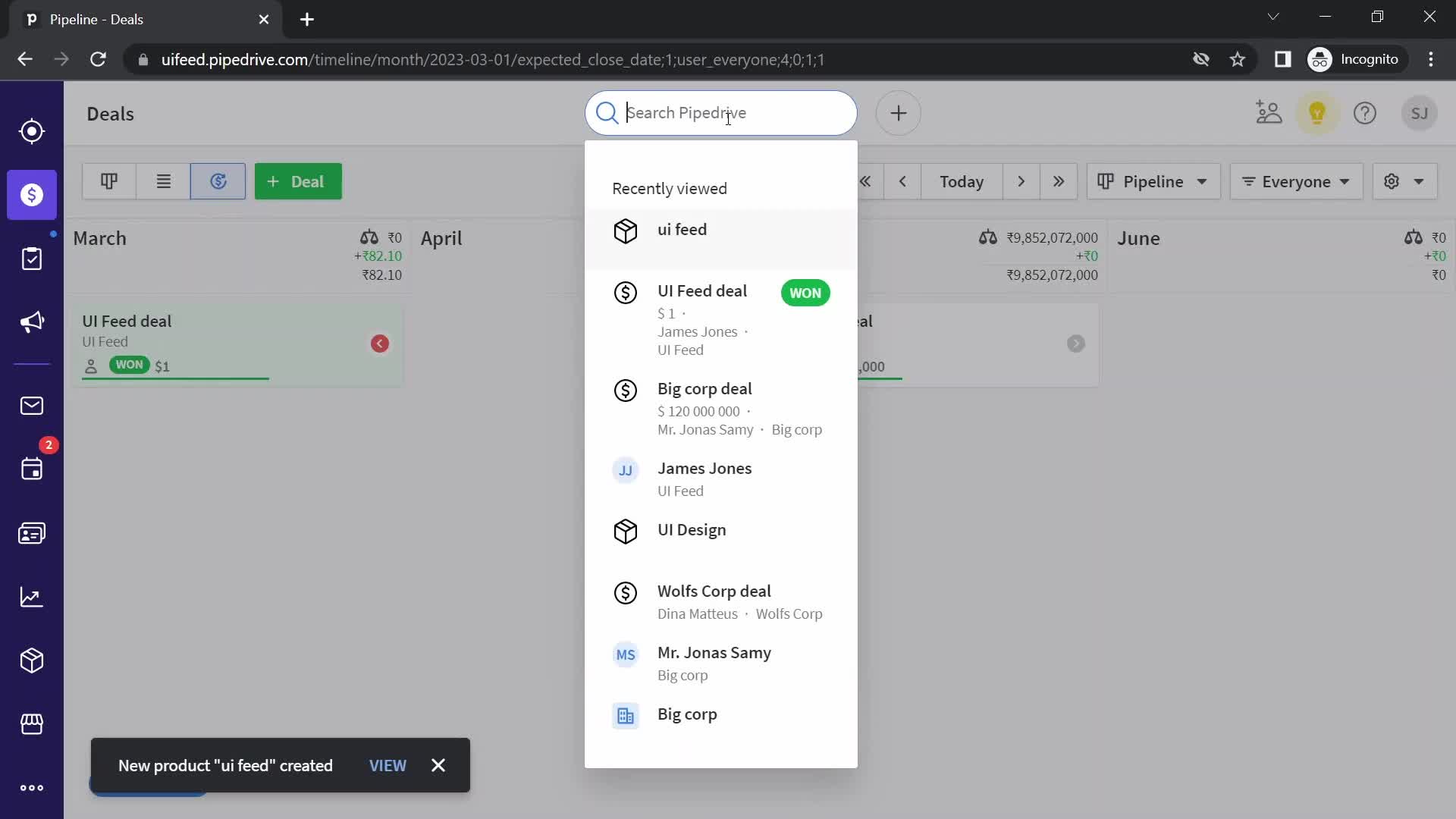Select recently viewed product 'ui feed'

(x=721, y=238)
